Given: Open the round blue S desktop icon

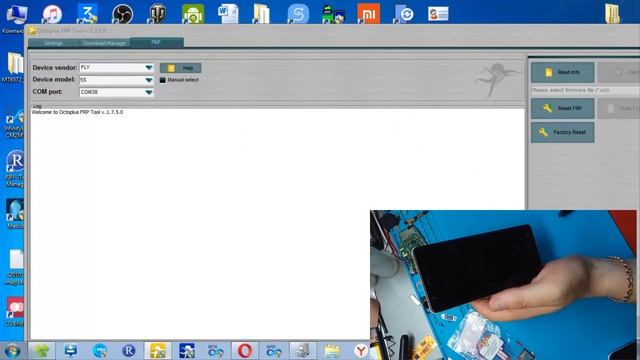Looking at the screenshot, I should coord(298,14).
